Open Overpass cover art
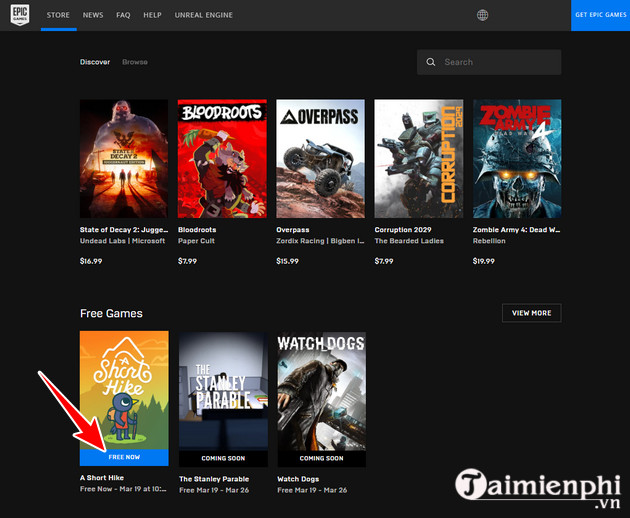630x518 pixels. [321, 159]
